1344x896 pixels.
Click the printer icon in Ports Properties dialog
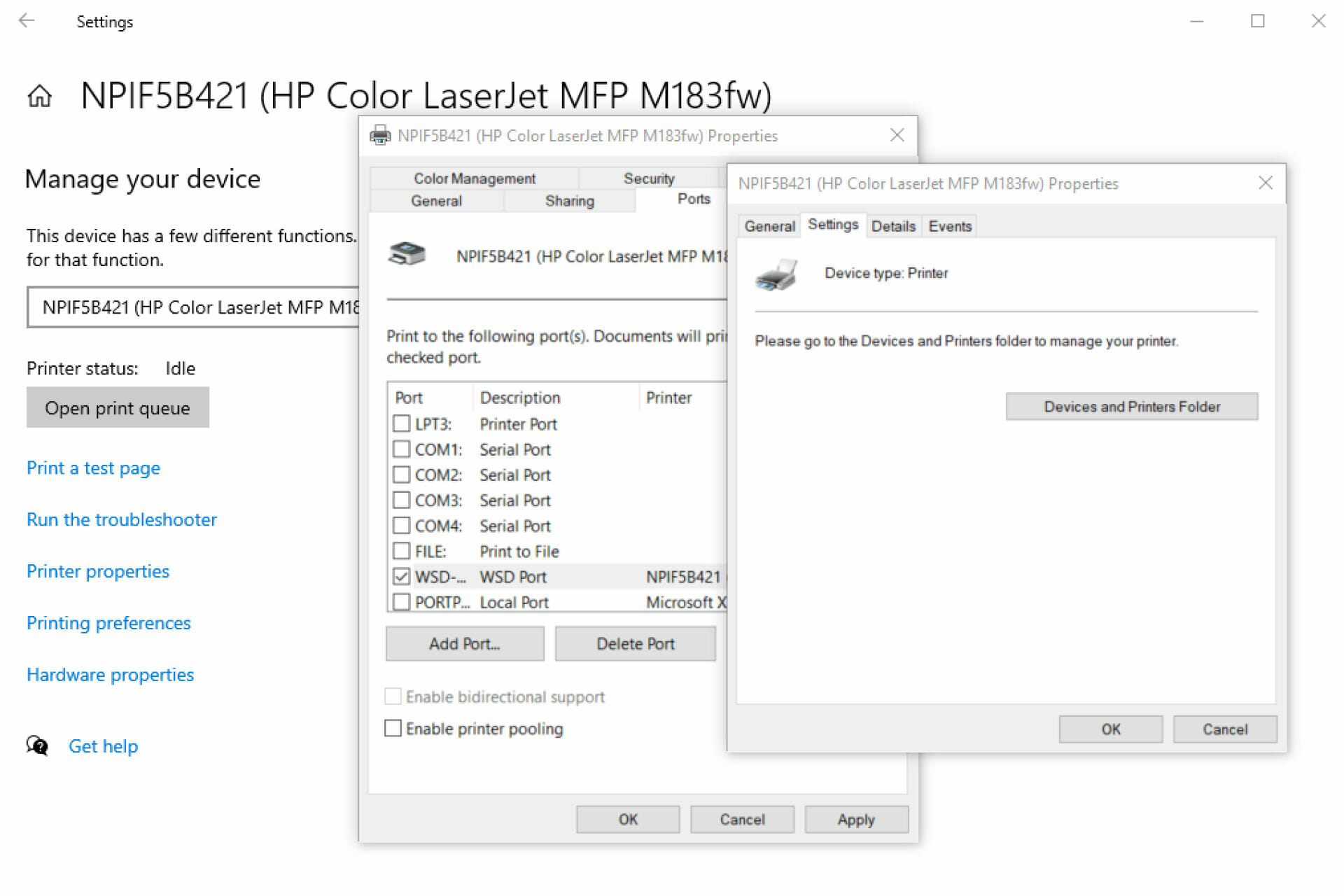(411, 255)
